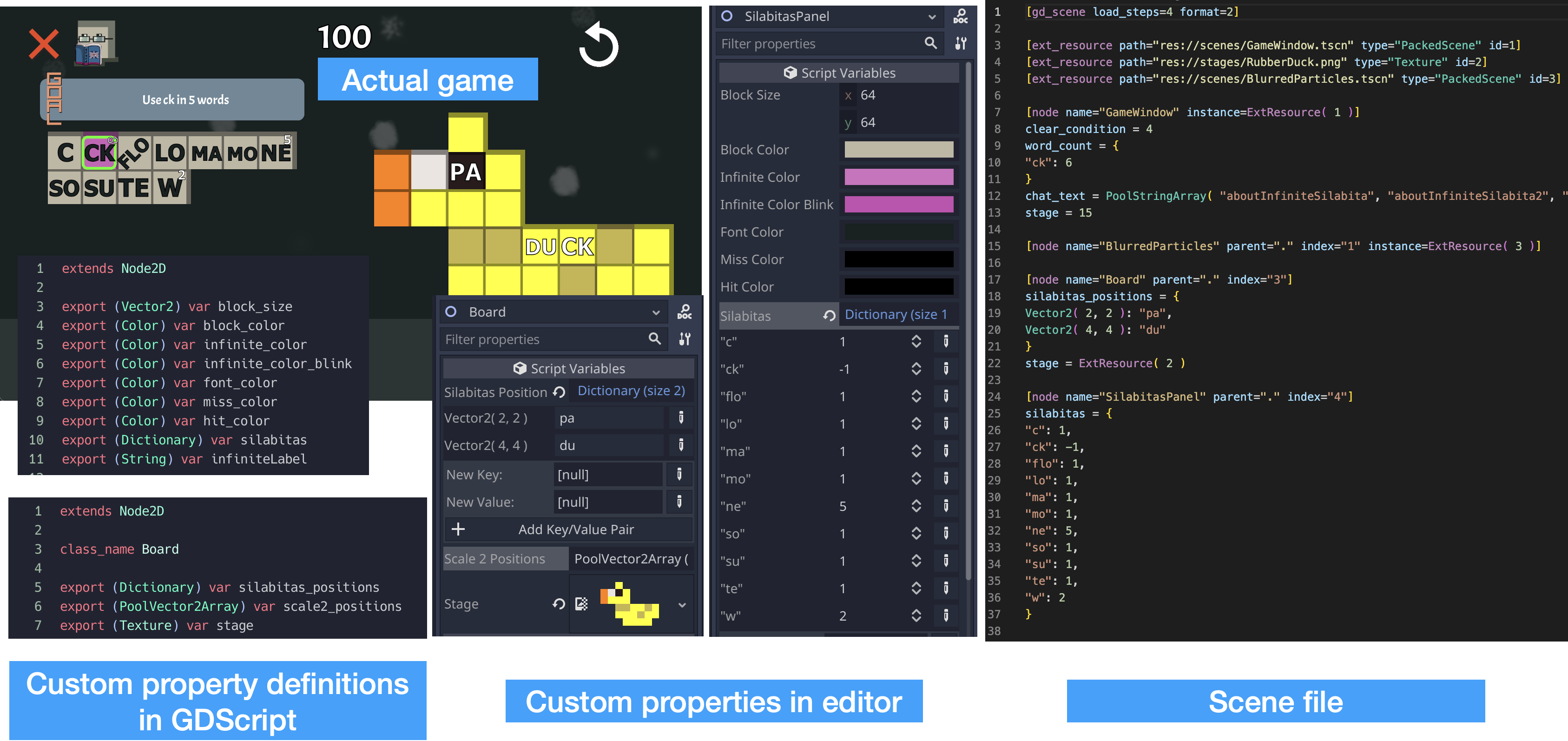Viewport: 1568px width, 741px height.
Task: Click edit pencil for "ne" entry
Action: click(946, 506)
